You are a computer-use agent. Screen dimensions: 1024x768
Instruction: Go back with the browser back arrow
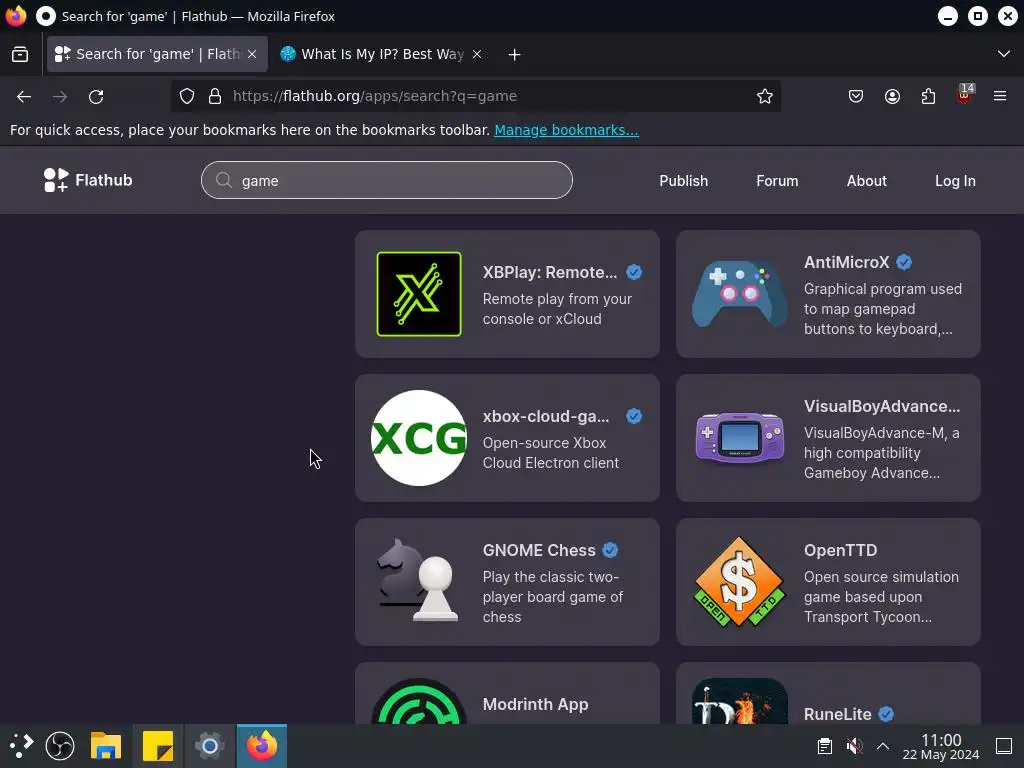click(x=24, y=97)
